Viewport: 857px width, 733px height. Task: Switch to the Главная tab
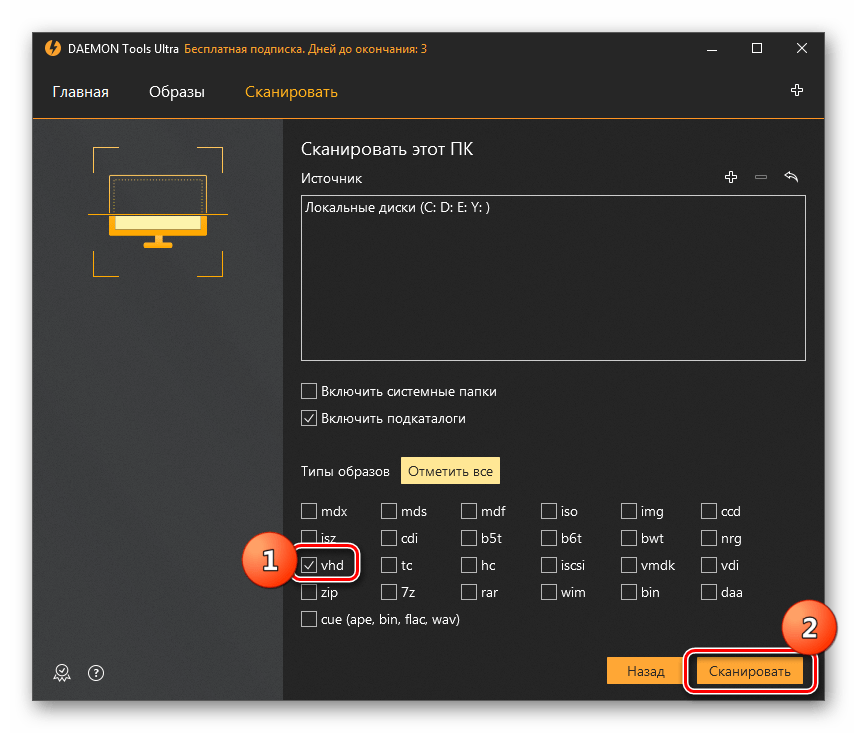click(x=80, y=92)
